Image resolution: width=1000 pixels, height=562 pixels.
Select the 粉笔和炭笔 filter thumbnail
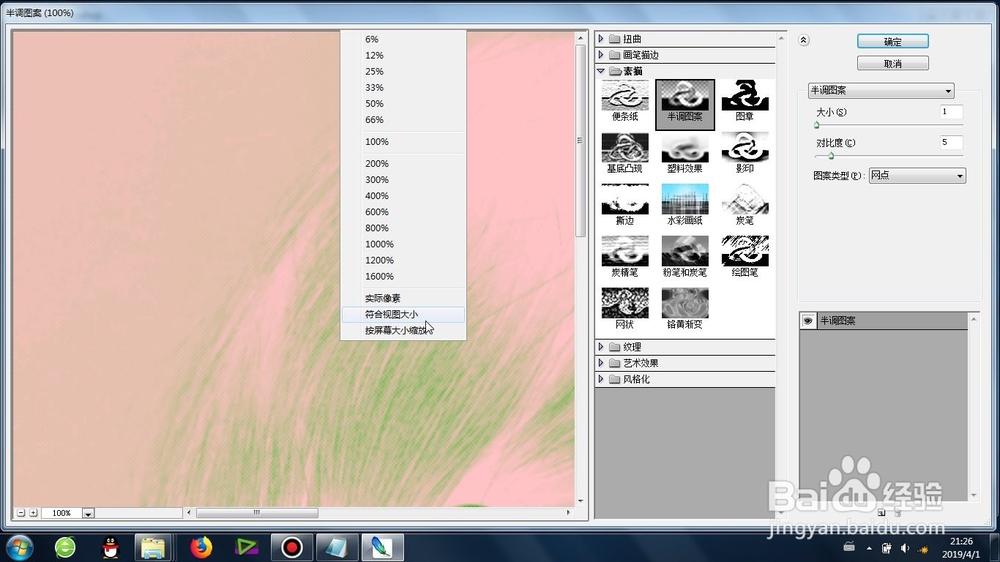point(685,256)
